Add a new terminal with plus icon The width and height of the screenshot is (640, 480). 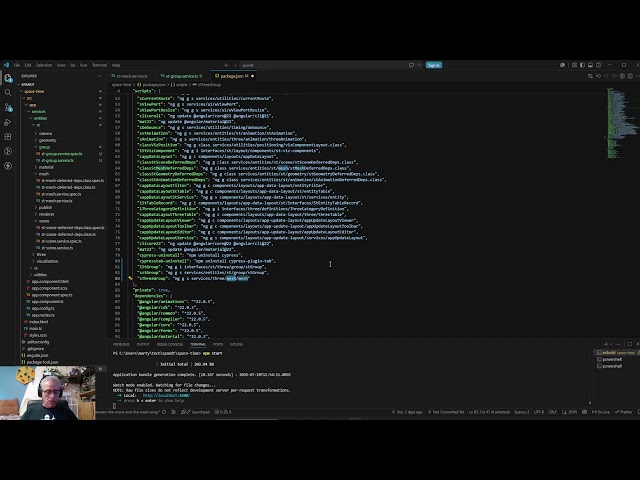[x=606, y=344]
